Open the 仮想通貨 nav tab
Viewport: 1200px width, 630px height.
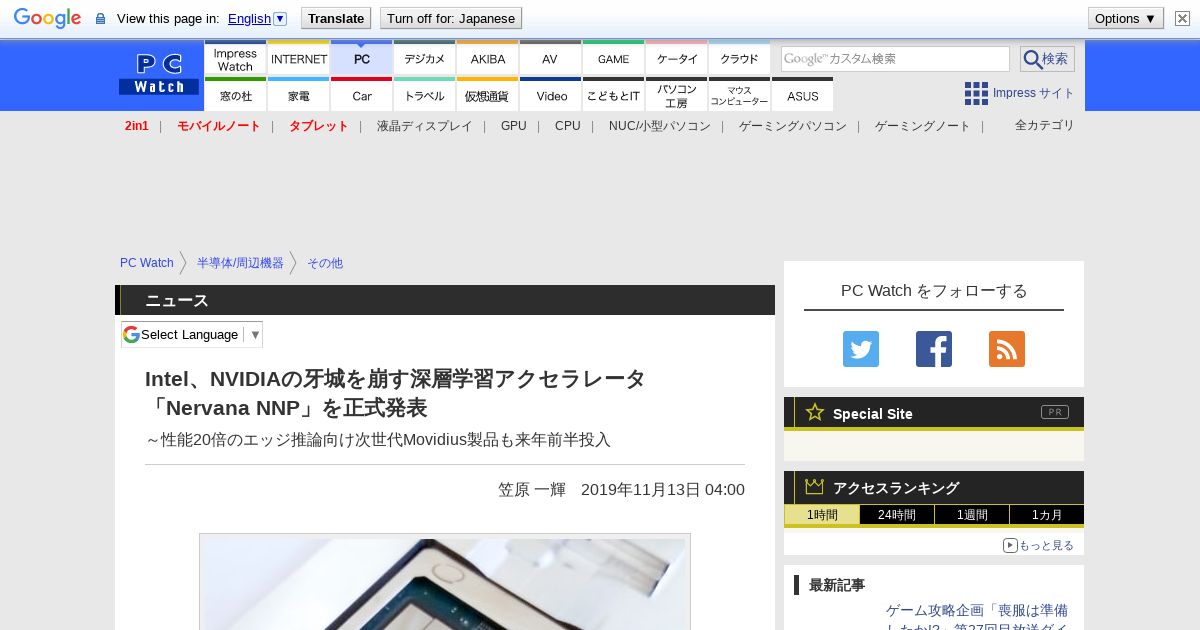coord(488,95)
